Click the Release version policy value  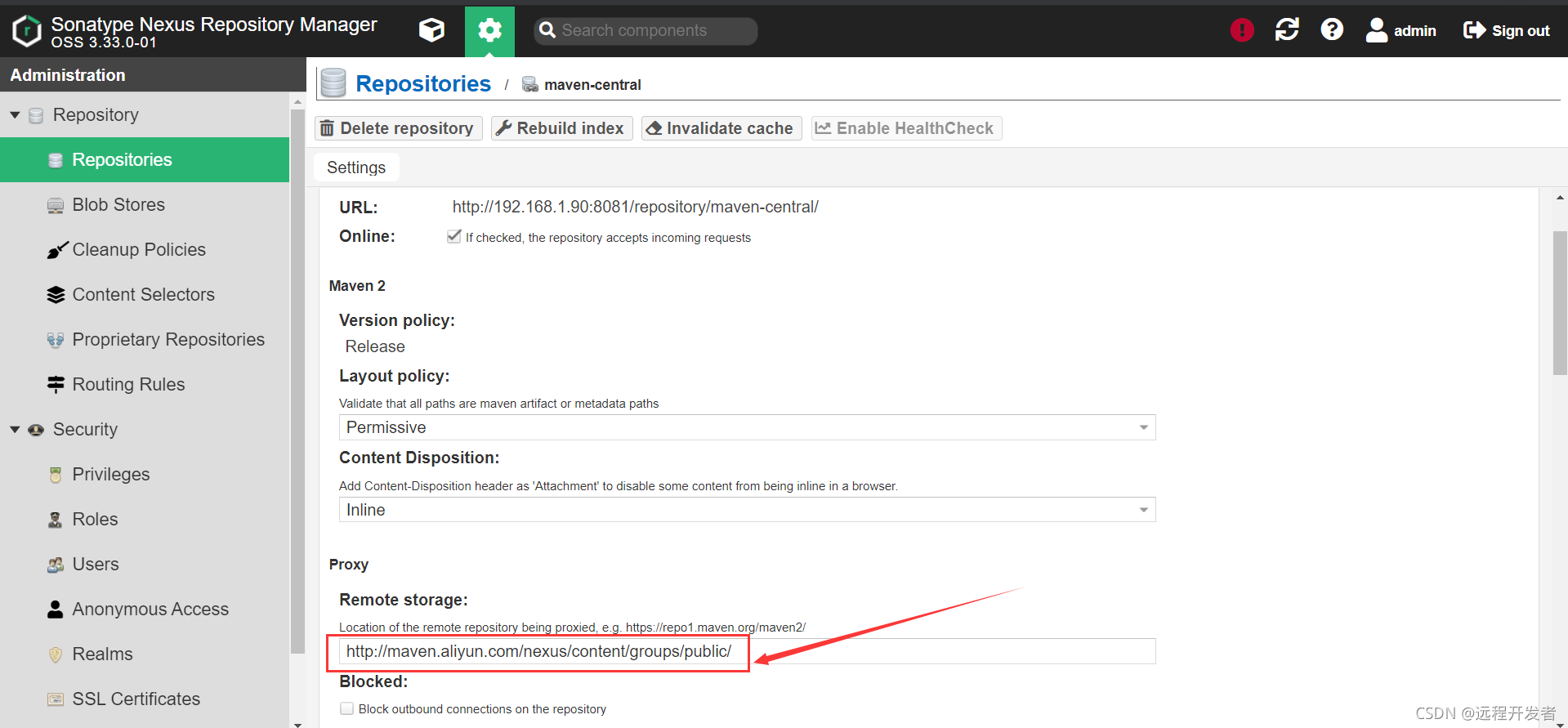click(x=375, y=346)
